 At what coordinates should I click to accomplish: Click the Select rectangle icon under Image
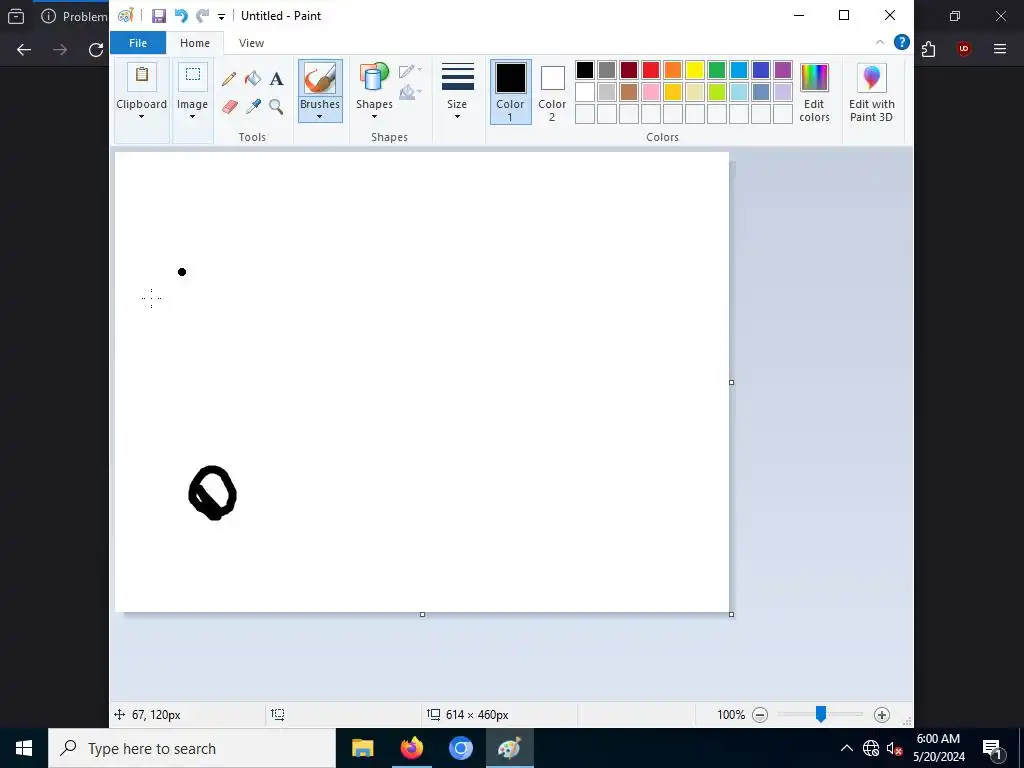click(x=193, y=75)
